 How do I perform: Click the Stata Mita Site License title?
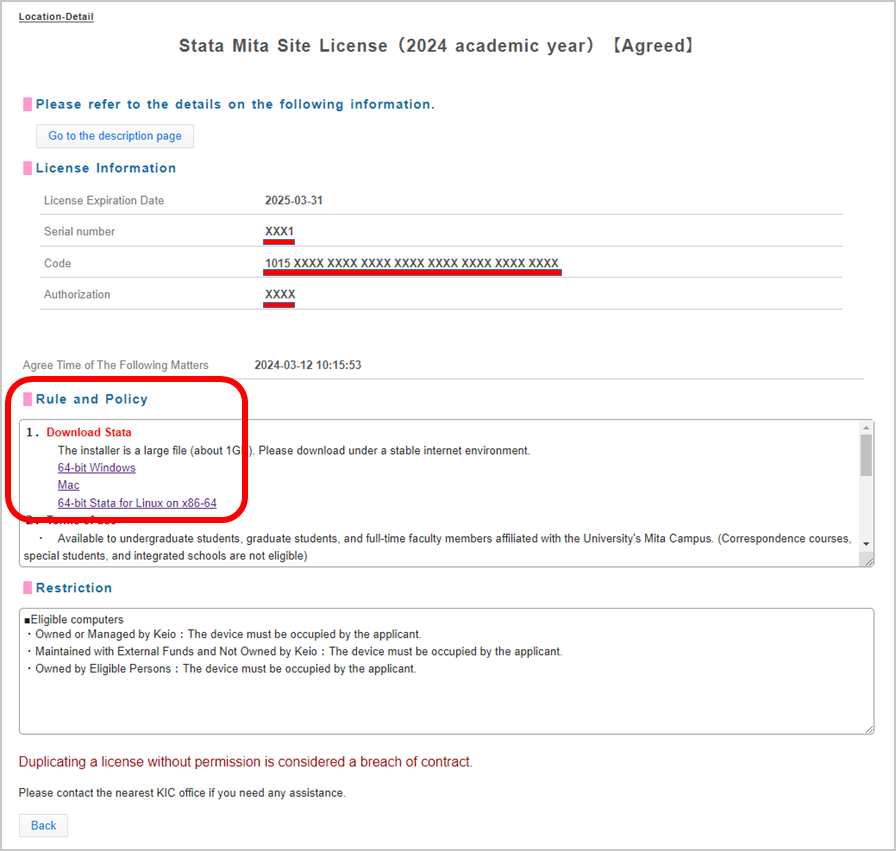[437, 46]
